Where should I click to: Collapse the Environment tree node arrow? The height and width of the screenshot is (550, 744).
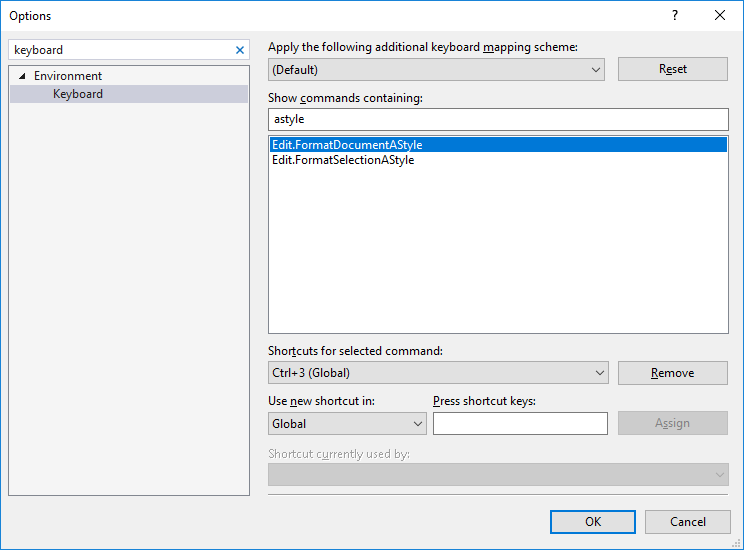click(22, 76)
